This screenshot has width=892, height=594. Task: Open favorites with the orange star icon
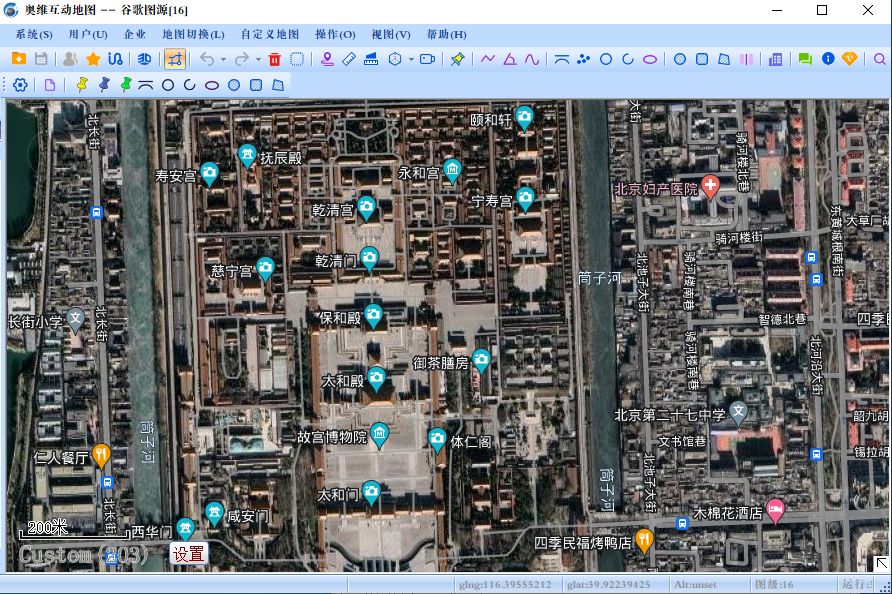[x=93, y=59]
